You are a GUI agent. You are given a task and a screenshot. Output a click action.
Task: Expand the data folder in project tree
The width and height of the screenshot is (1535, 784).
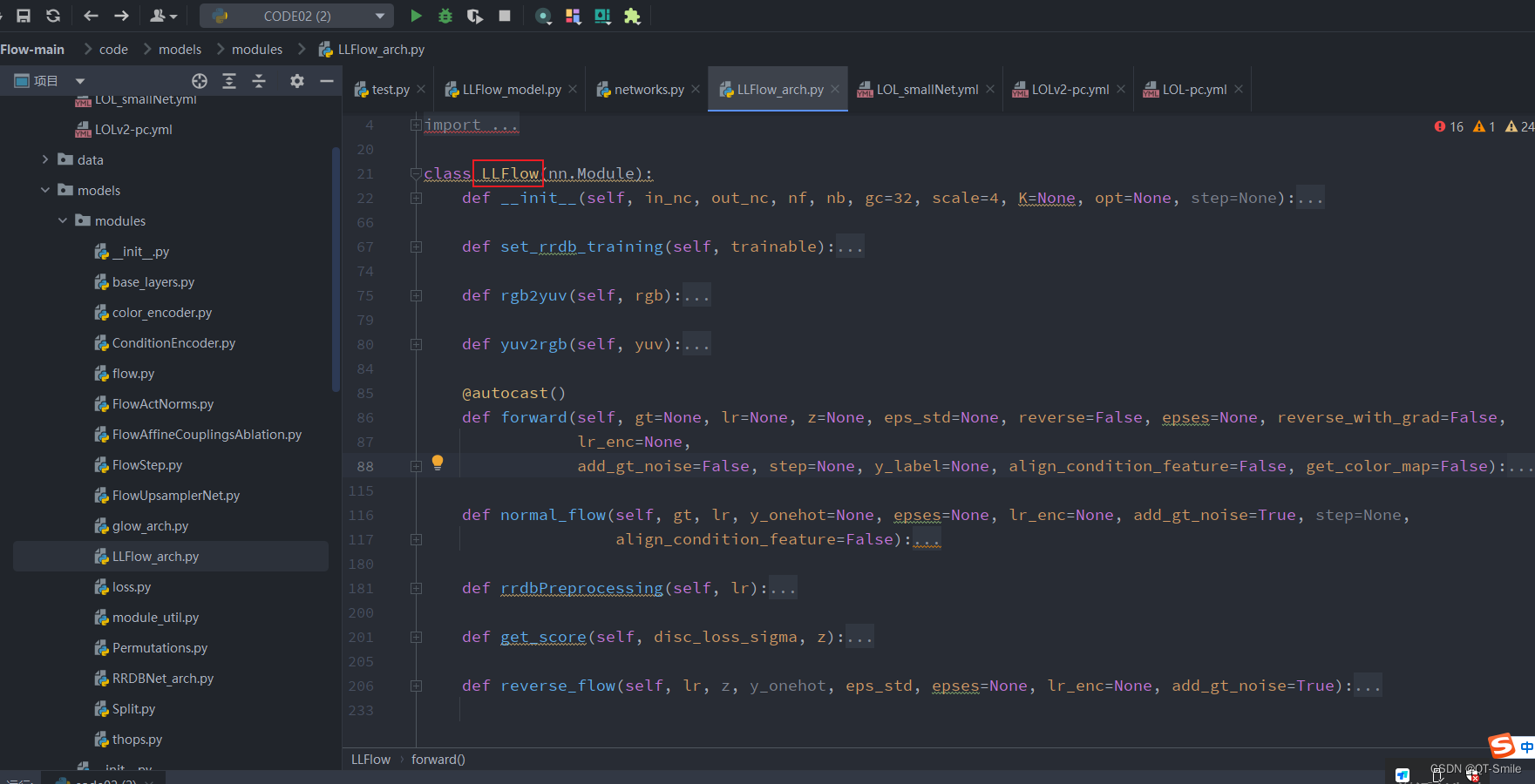click(x=45, y=159)
